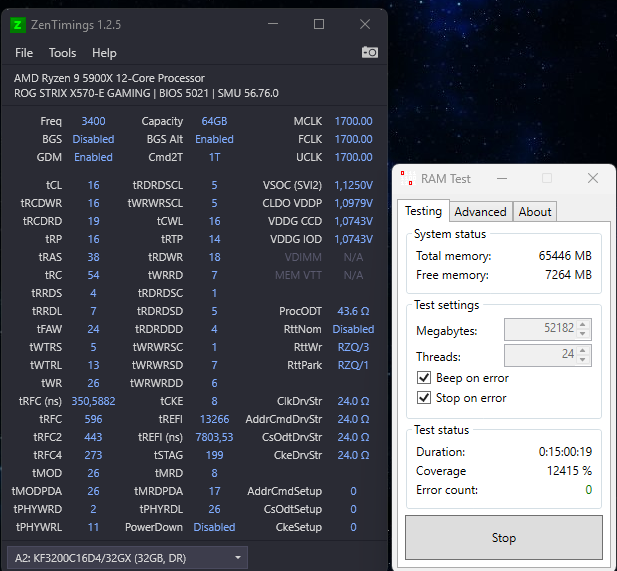Viewport: 617px width, 571px height.
Task: Click the CLDO VDDP value 1,0979V
Action: click(x=353, y=203)
